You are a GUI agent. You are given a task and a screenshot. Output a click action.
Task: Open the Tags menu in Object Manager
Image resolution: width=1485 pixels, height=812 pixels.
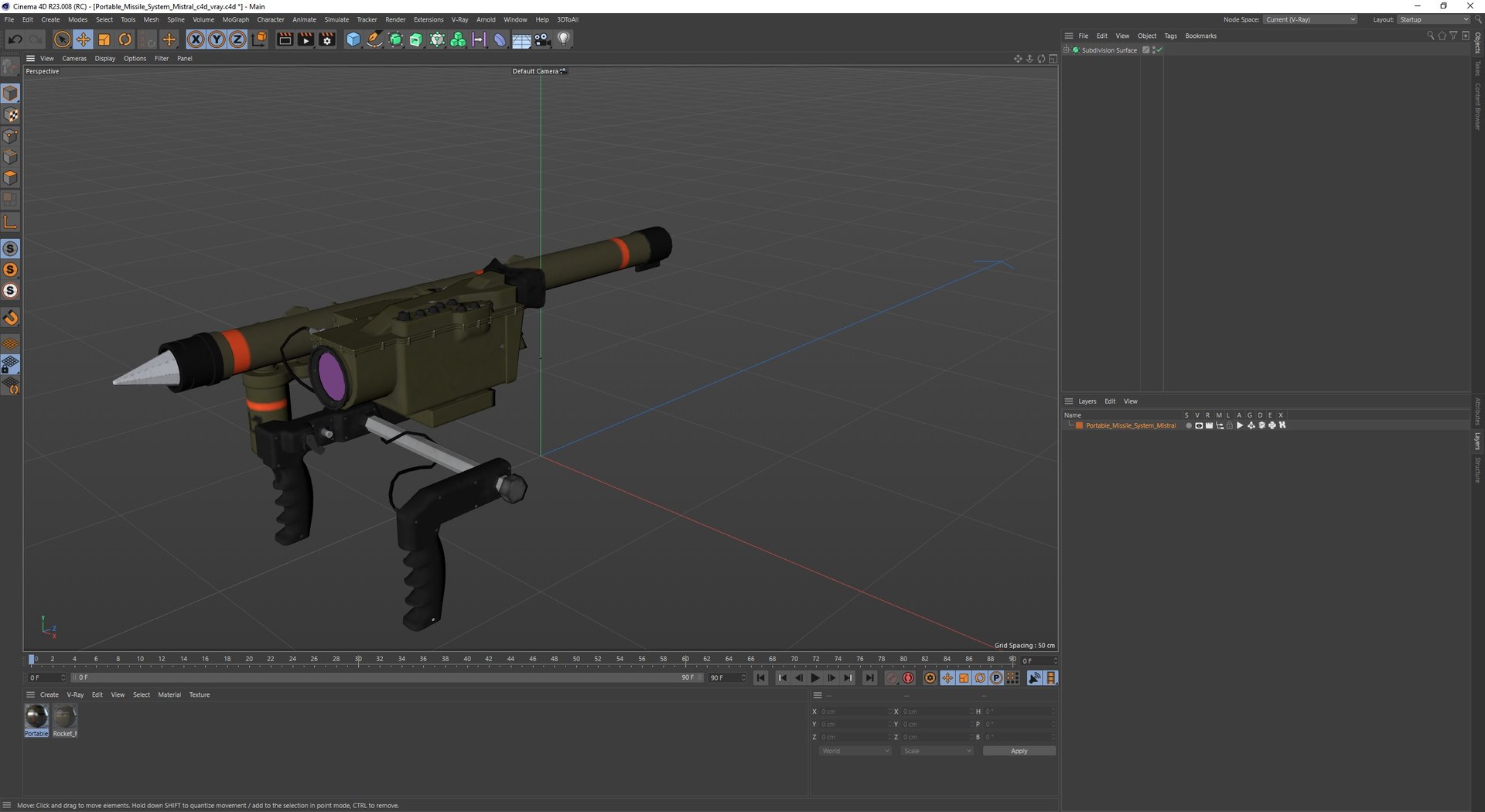pyautogui.click(x=1170, y=36)
